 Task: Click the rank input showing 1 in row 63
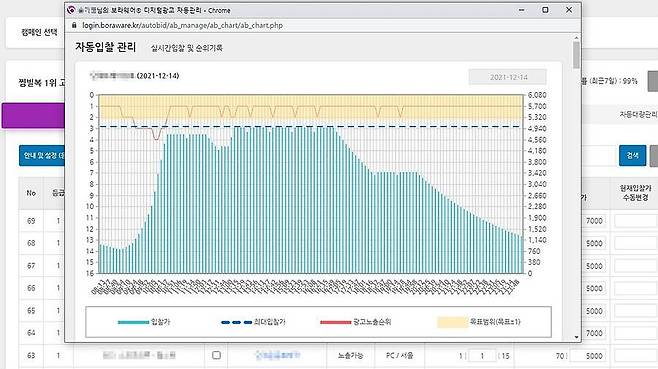coord(482,356)
